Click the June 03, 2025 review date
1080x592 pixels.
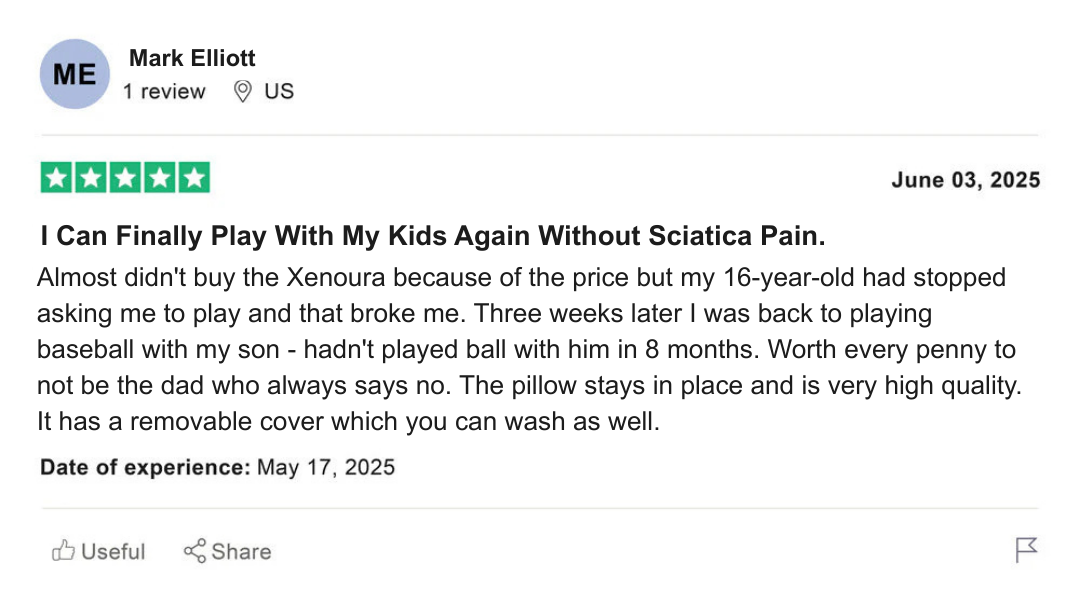[965, 180]
